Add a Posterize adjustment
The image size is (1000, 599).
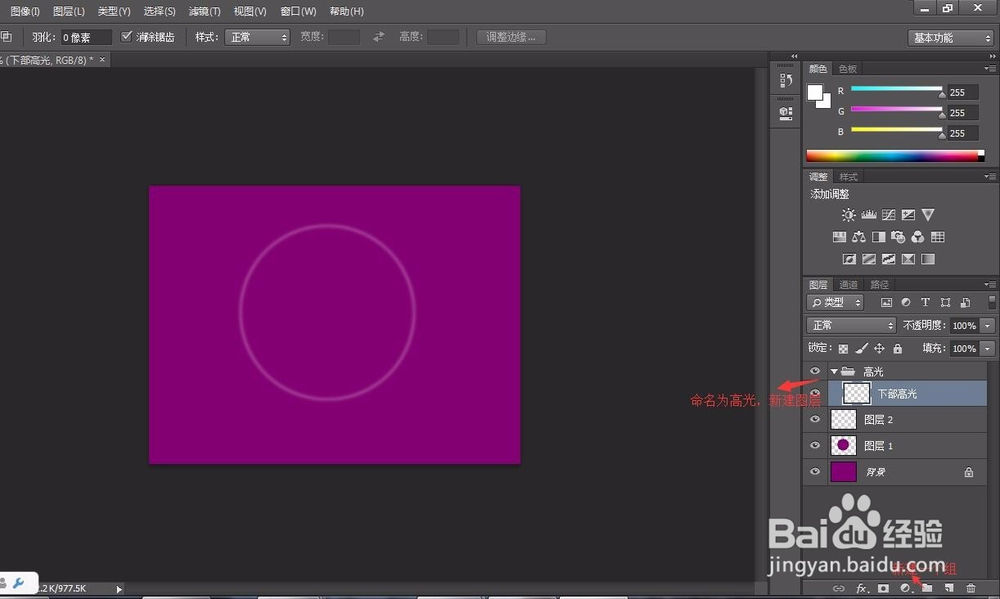(869, 259)
